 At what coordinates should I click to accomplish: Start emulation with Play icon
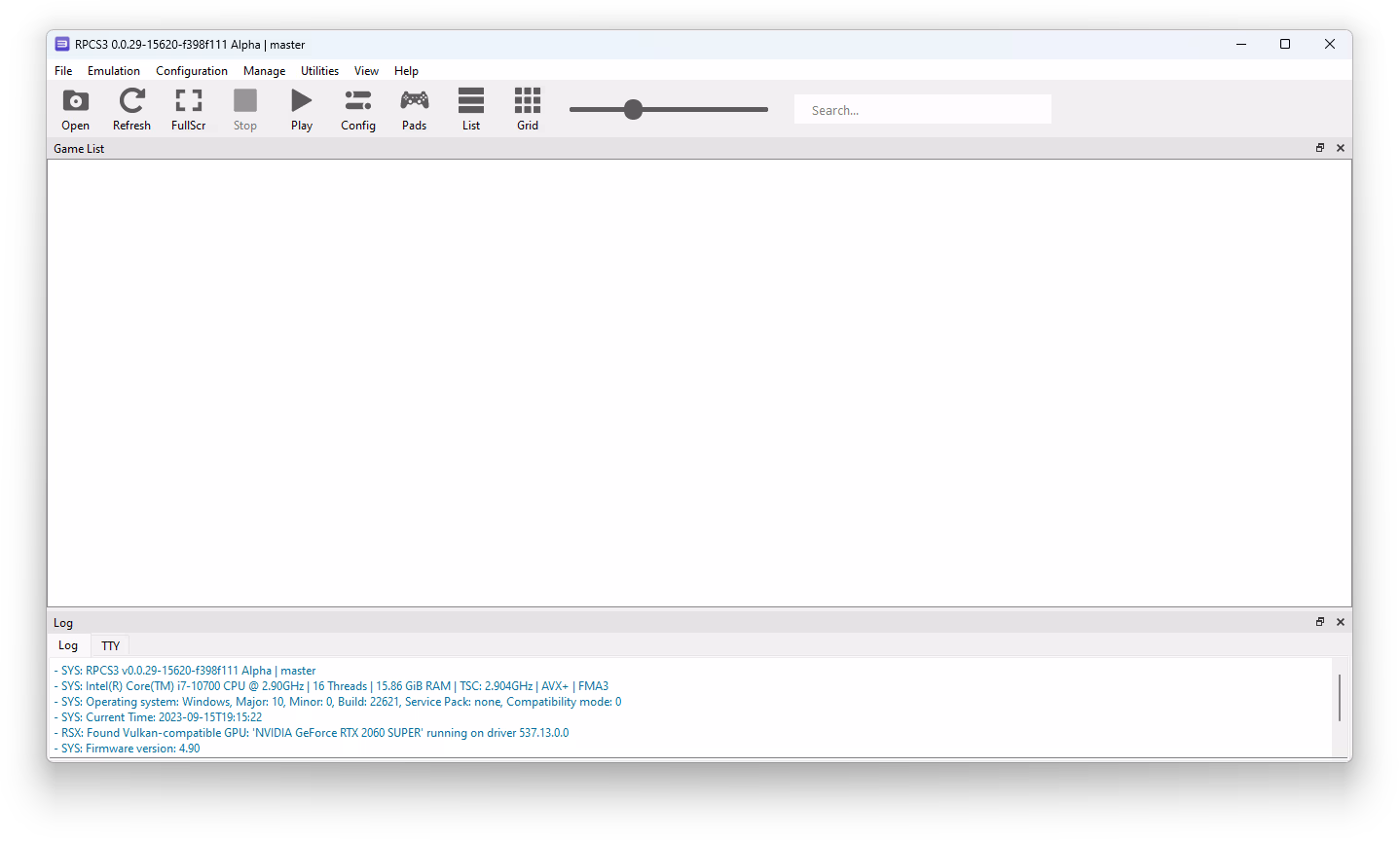(x=302, y=110)
